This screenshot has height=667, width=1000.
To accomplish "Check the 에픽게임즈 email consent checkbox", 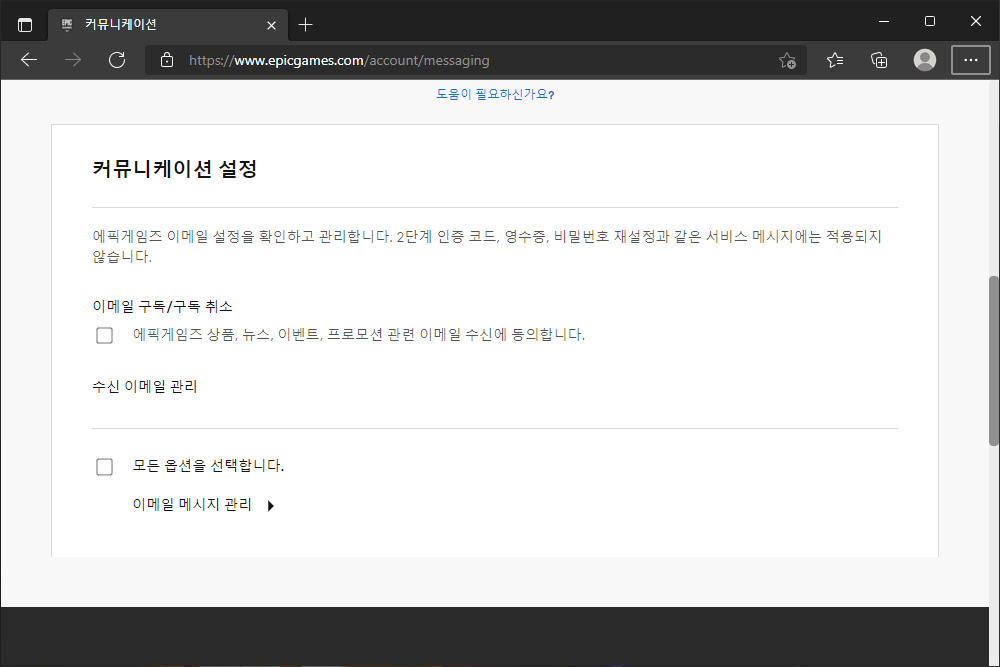I will point(105,335).
